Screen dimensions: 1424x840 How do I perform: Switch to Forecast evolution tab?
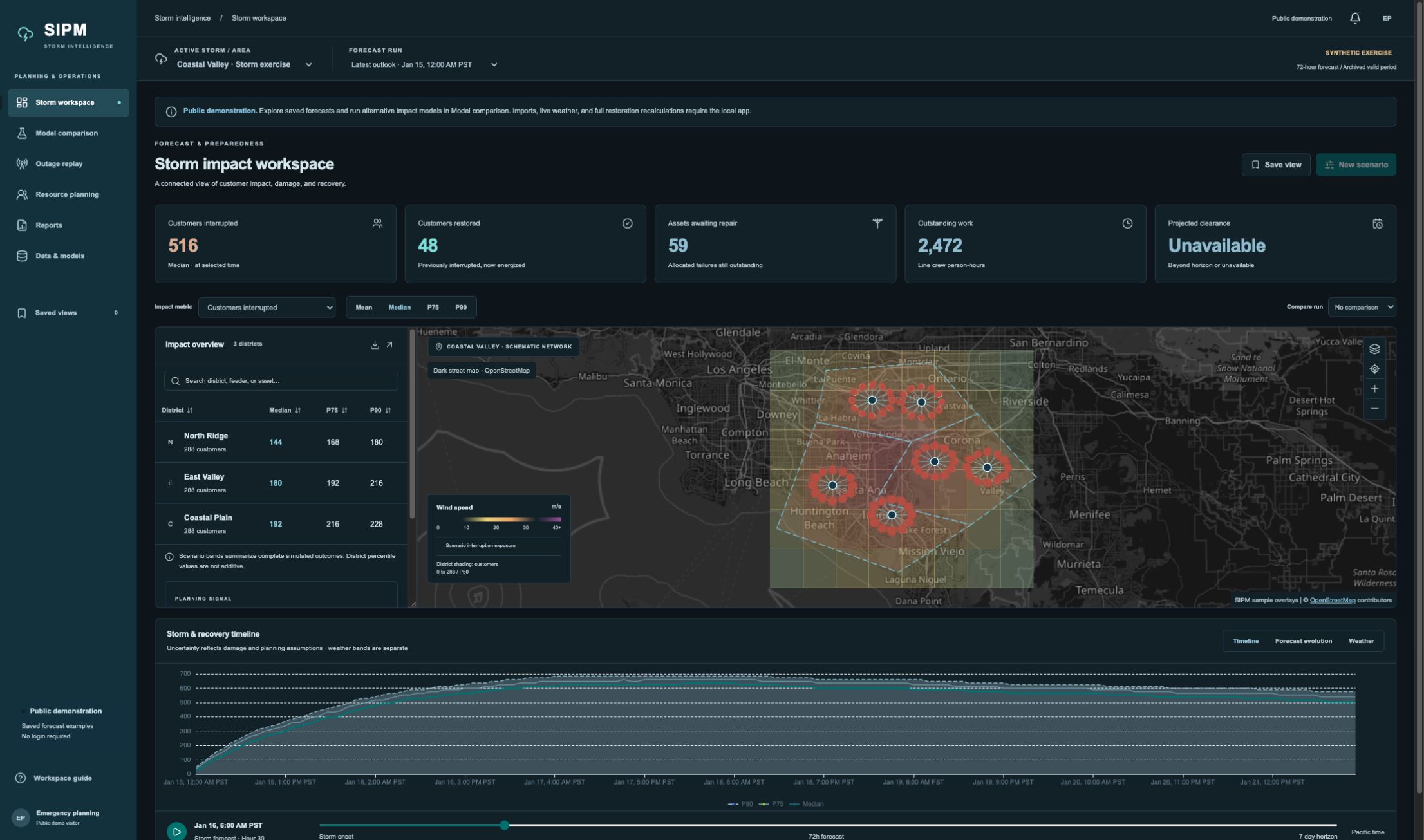1303,641
